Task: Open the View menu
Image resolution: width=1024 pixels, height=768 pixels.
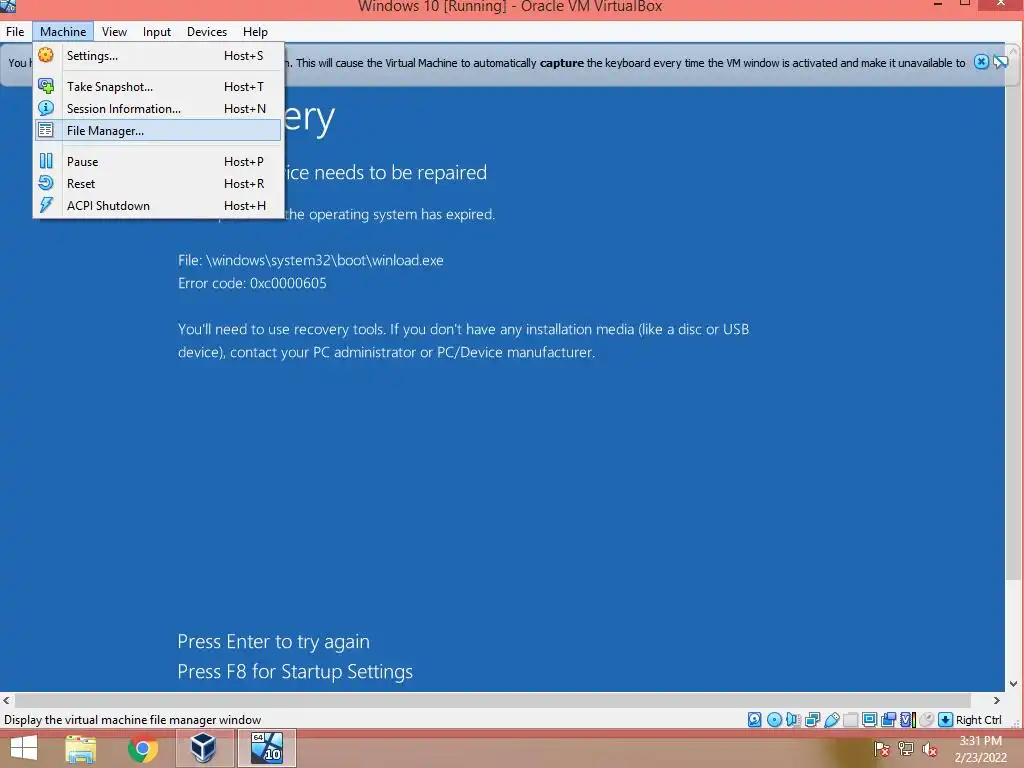Action: click(x=114, y=31)
